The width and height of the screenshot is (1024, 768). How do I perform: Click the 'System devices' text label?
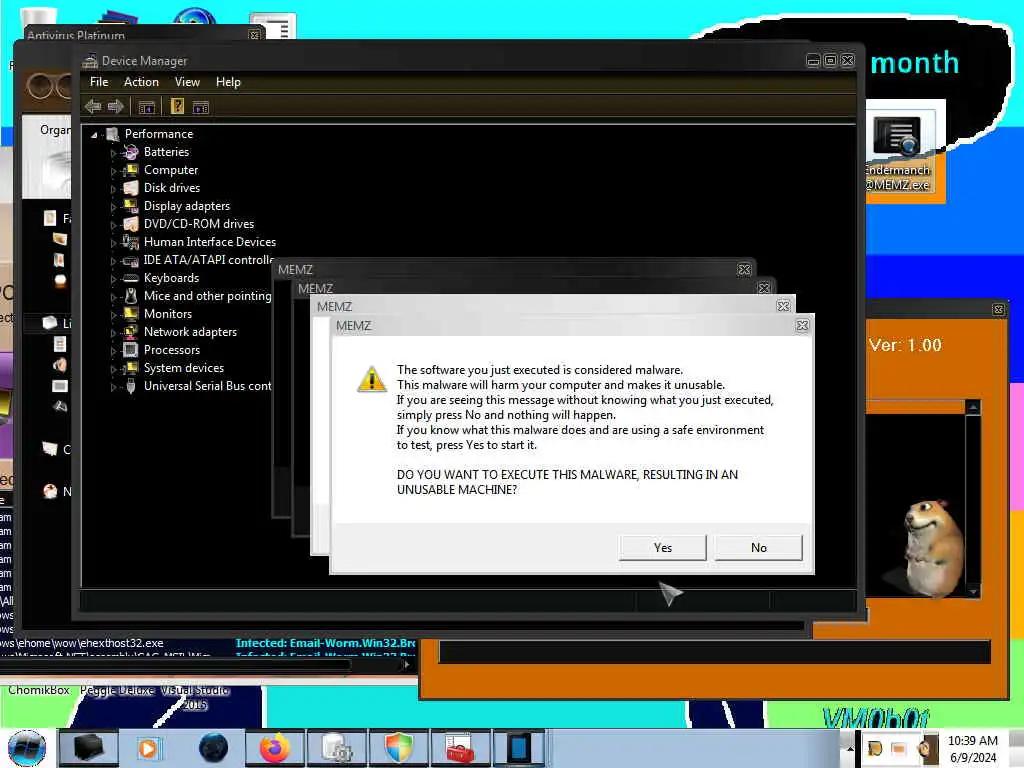click(184, 368)
